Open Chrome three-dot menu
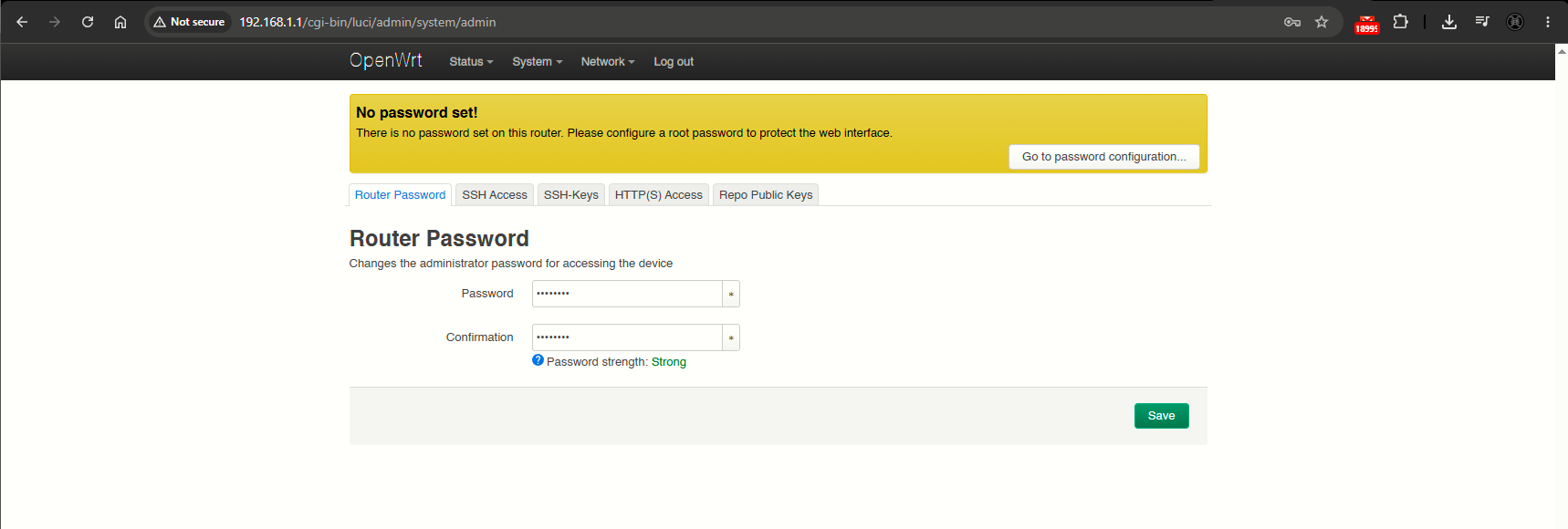Image resolution: width=1568 pixels, height=529 pixels. pos(1548,22)
